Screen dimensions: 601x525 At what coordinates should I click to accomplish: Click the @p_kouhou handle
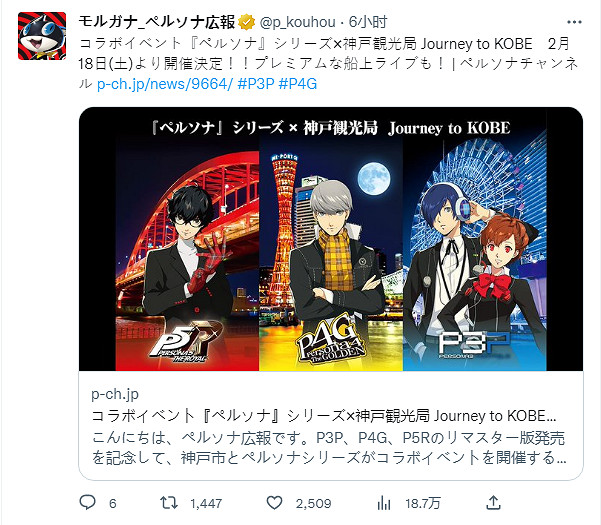pos(298,22)
